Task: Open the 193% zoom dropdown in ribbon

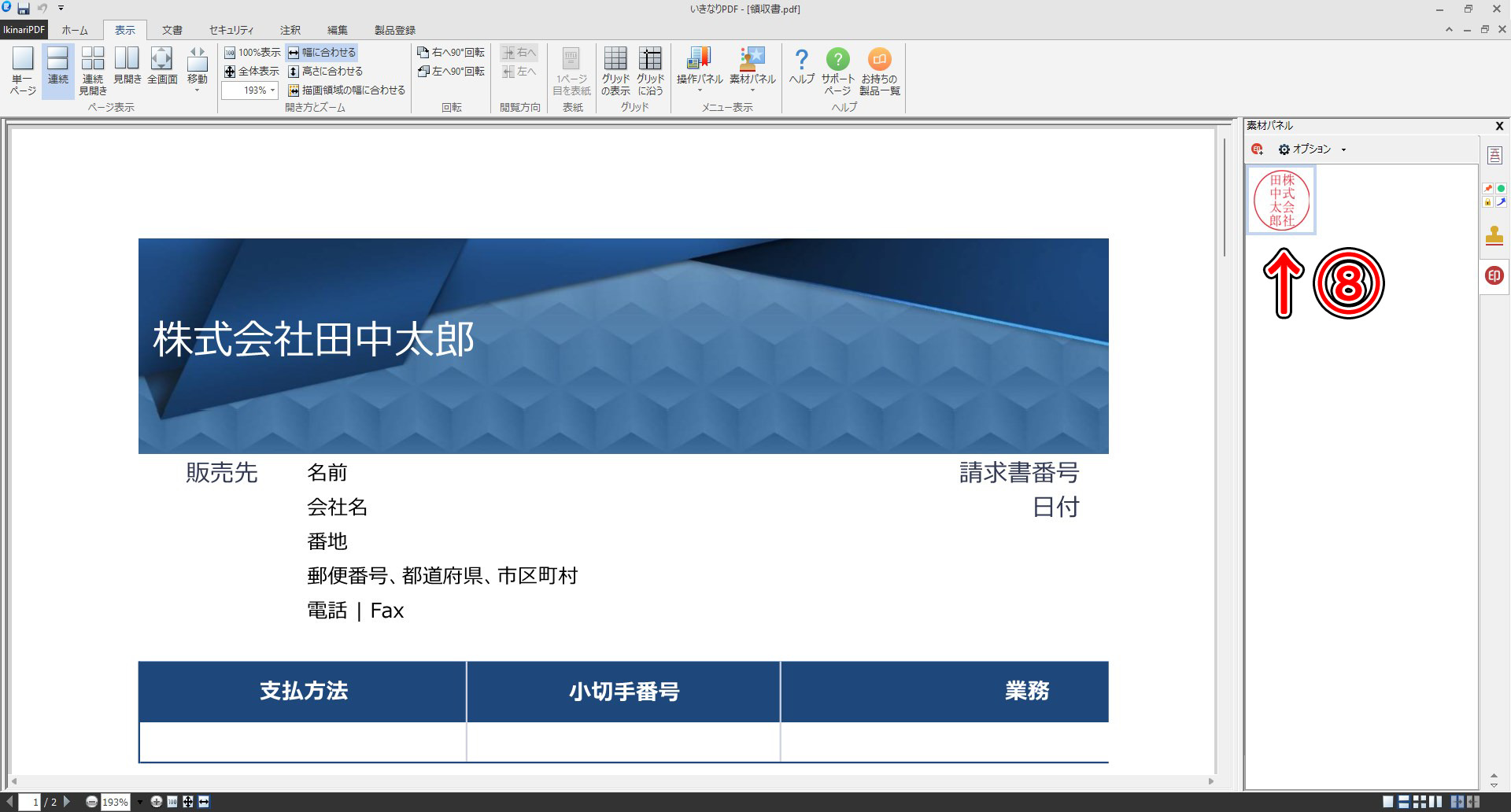Action: (273, 90)
